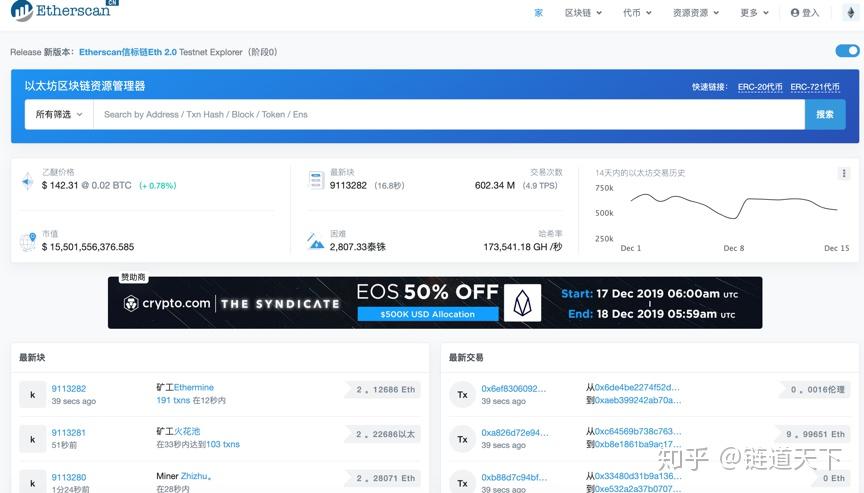Expand the 区块链 menu
The height and width of the screenshot is (493, 864).
[583, 13]
